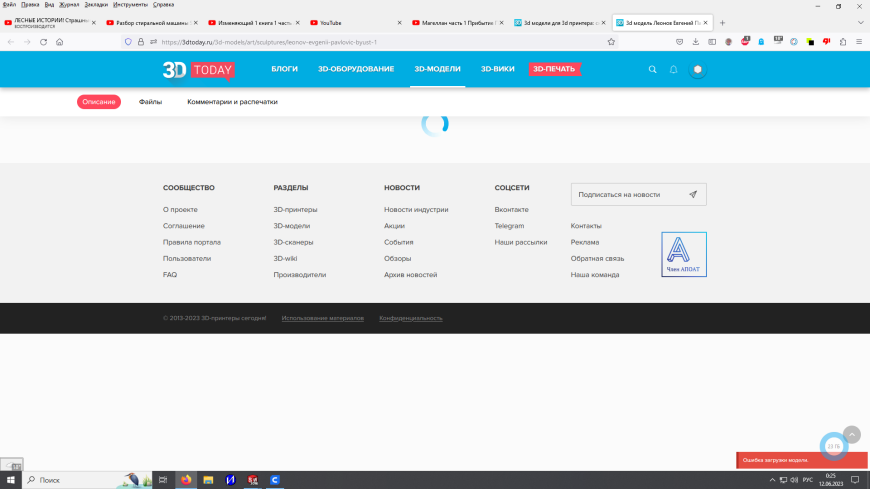Open File Explorer from the taskbar

tap(208, 480)
